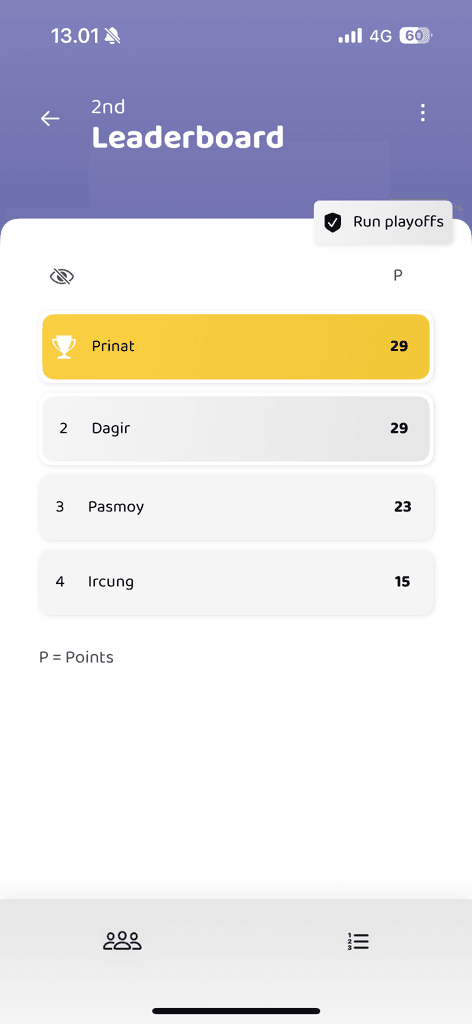The height and width of the screenshot is (1024, 472).
Task: Select Prinat's leaderboard row
Action: coord(236,347)
